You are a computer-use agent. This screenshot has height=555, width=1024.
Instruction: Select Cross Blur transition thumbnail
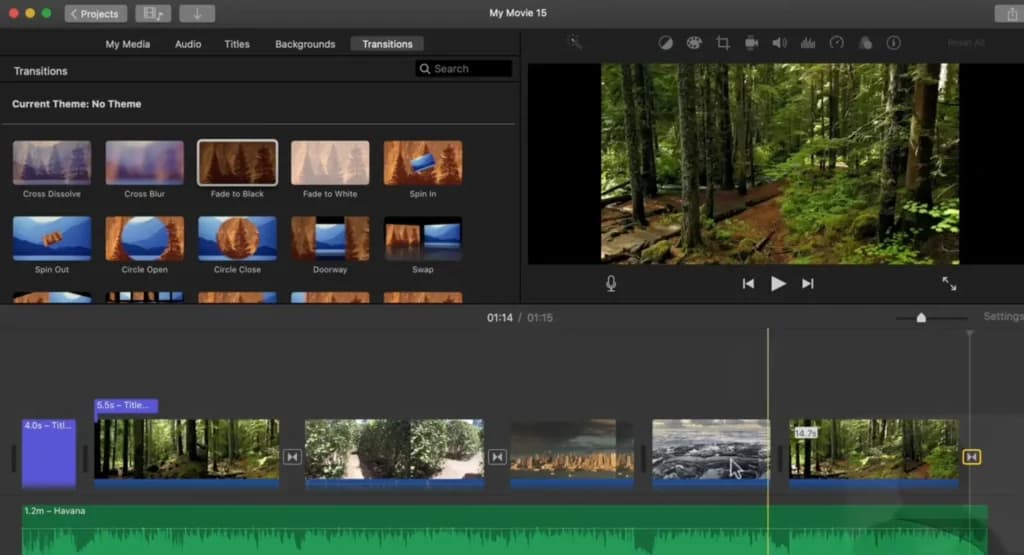tap(144, 163)
